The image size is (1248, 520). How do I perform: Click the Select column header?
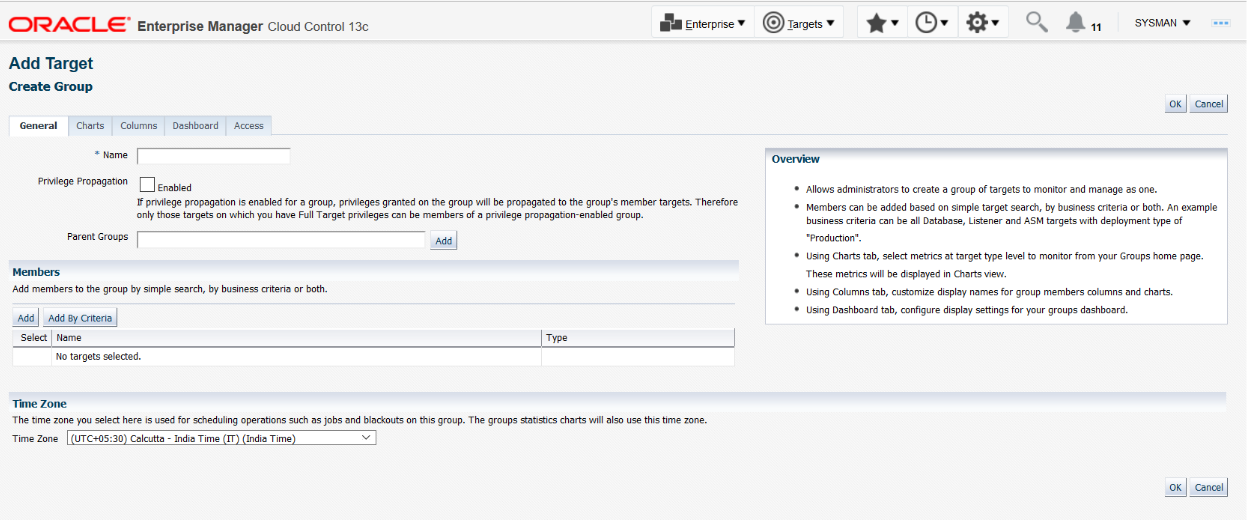click(32, 338)
